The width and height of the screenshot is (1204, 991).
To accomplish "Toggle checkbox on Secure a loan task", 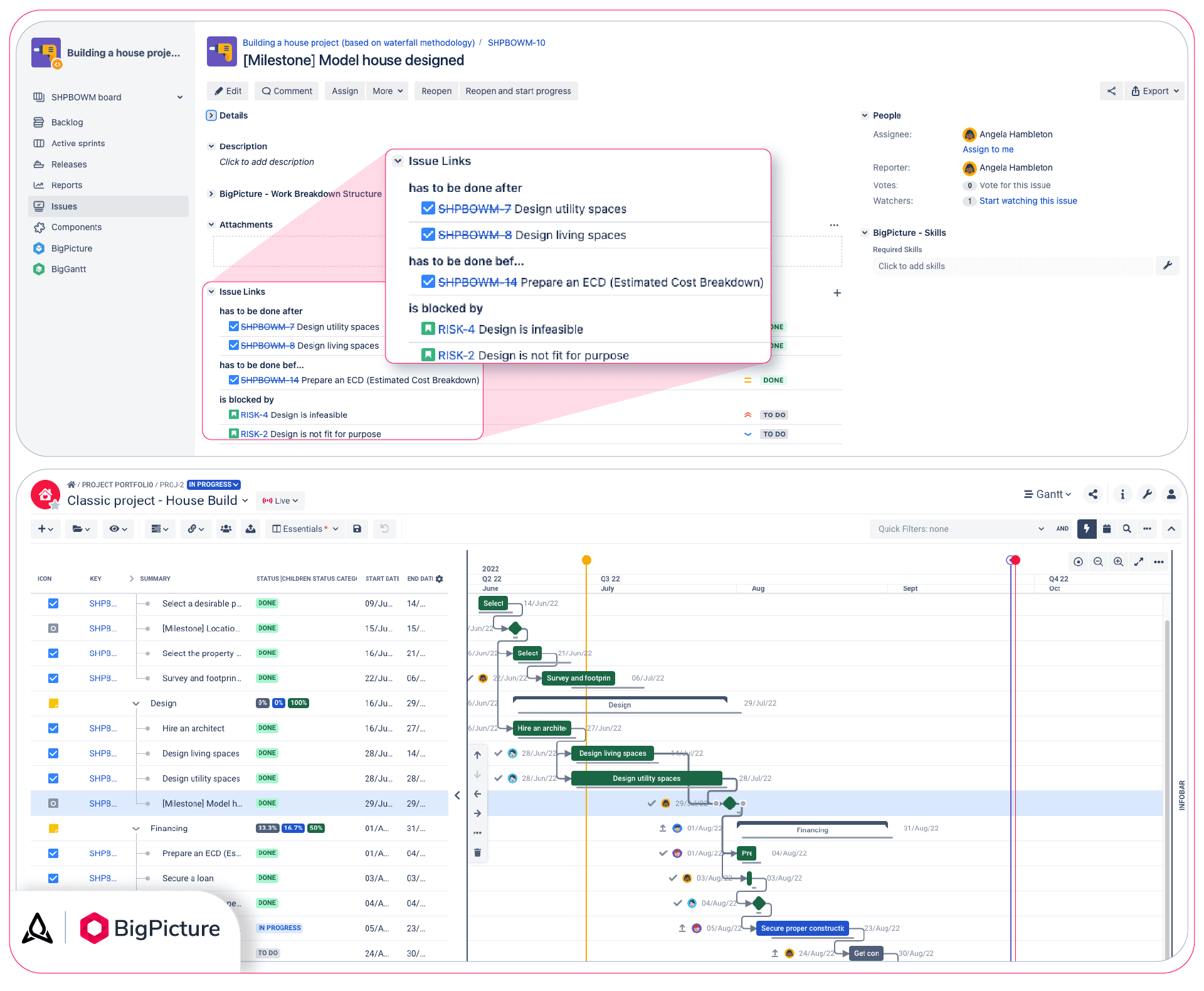I will click(53, 878).
